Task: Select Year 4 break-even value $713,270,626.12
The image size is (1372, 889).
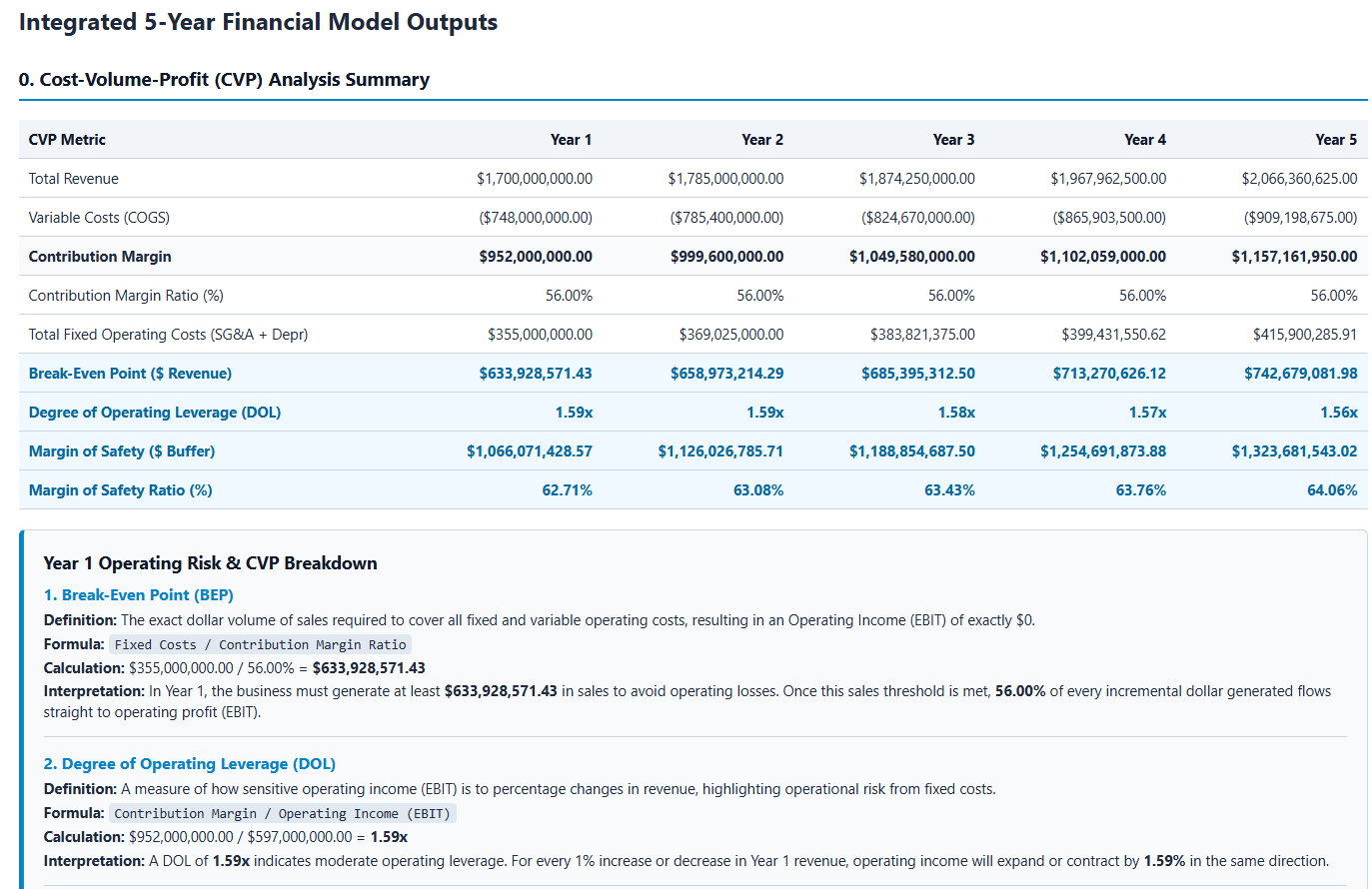Action: (1109, 374)
